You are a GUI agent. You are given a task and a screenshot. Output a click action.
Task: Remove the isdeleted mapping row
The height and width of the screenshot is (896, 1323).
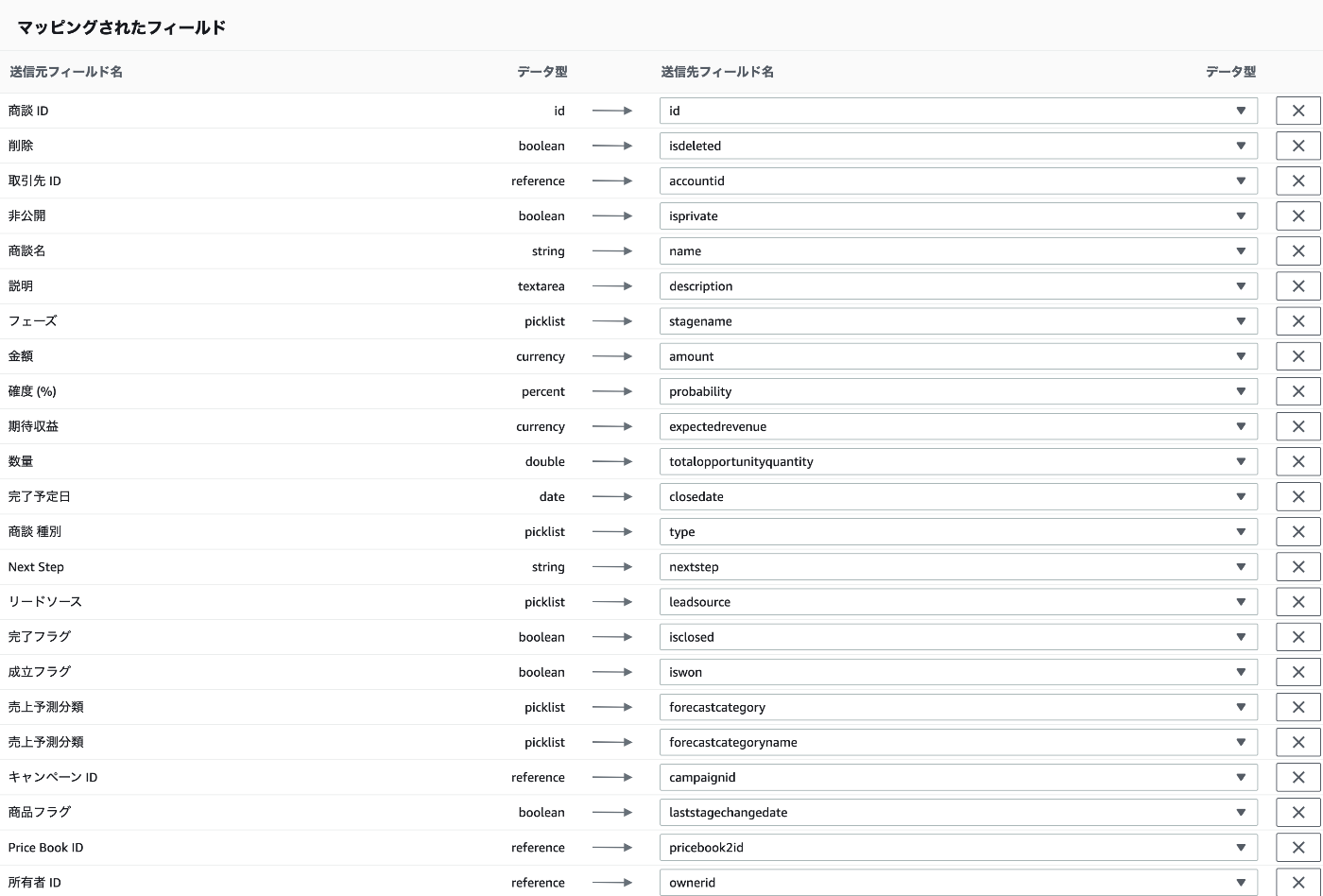coord(1297,146)
